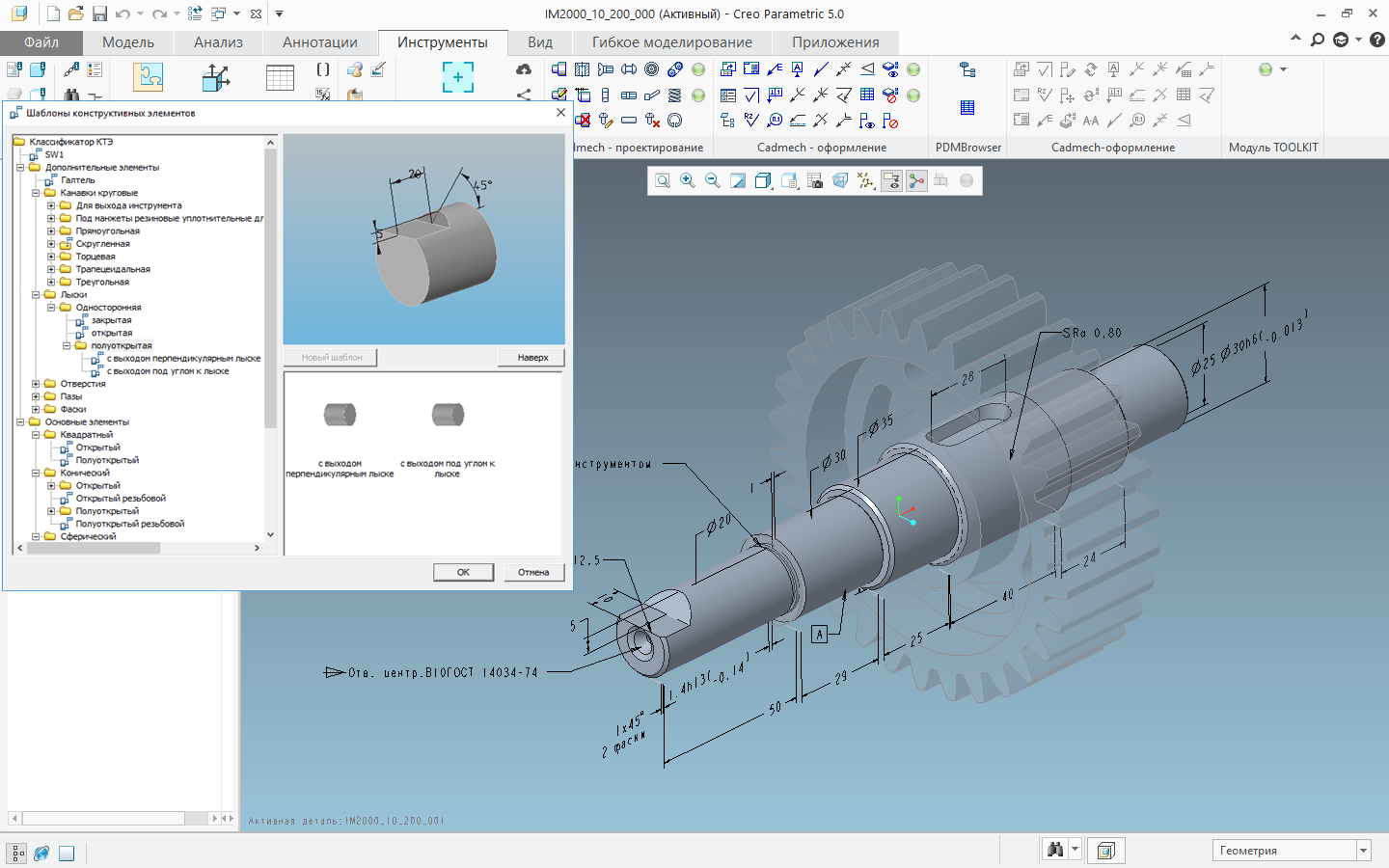Toggle spin center display button
The image size is (1389, 868).
pyautogui.click(x=916, y=181)
